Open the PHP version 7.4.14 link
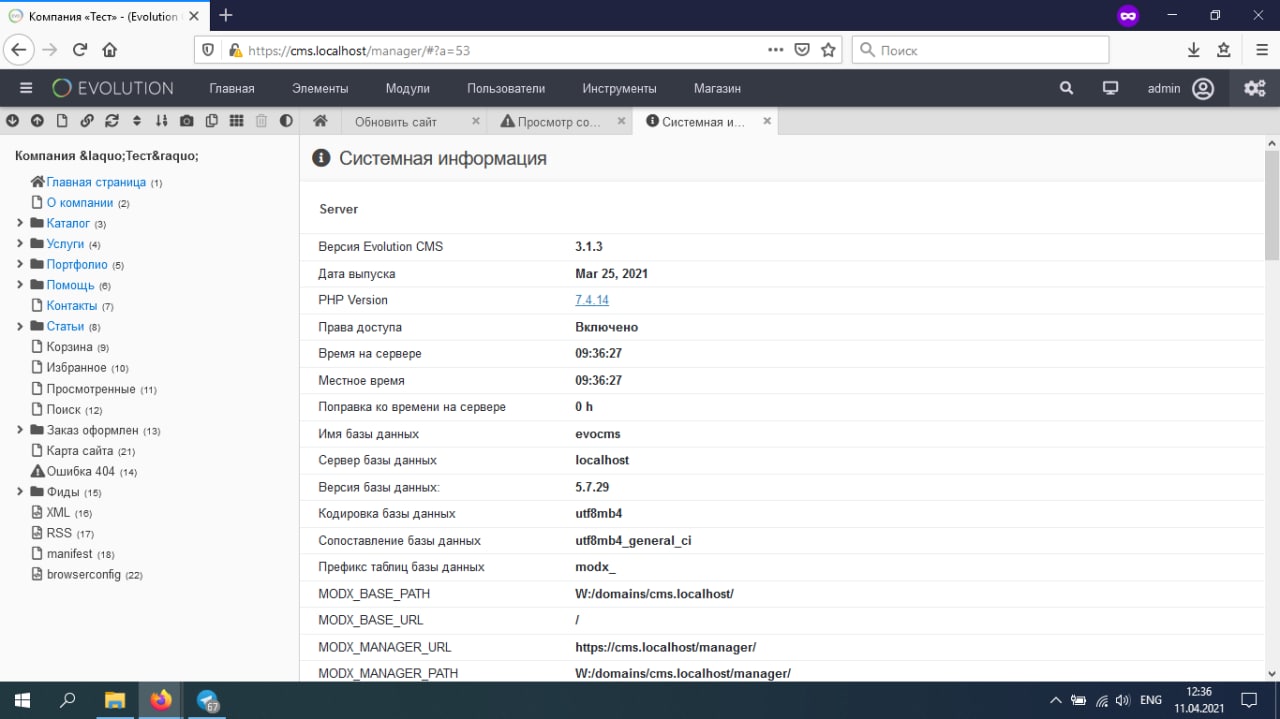 (592, 300)
